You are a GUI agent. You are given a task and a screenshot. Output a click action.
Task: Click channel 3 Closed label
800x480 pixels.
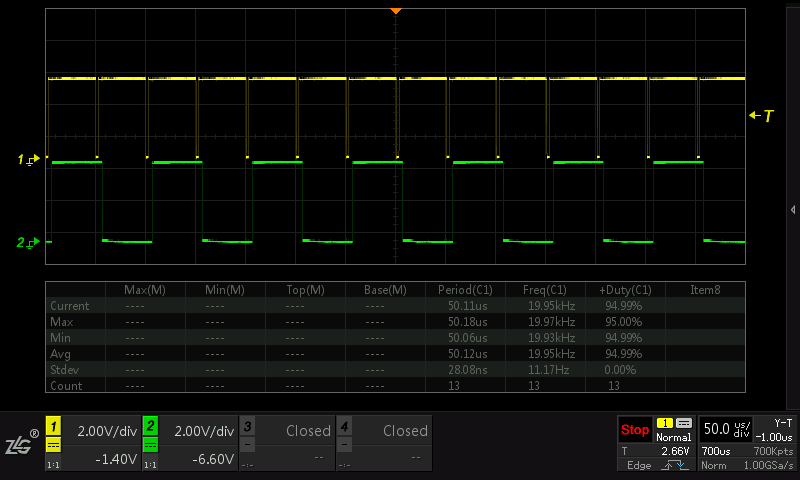[308, 431]
